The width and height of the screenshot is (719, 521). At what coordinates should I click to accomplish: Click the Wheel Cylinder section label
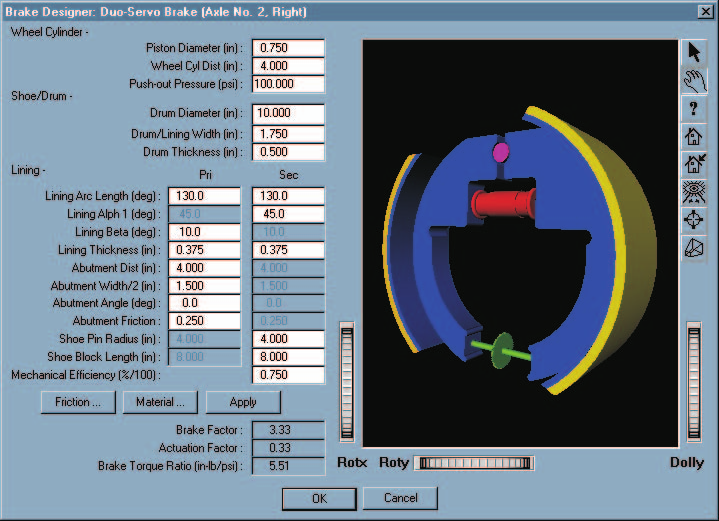click(50, 32)
